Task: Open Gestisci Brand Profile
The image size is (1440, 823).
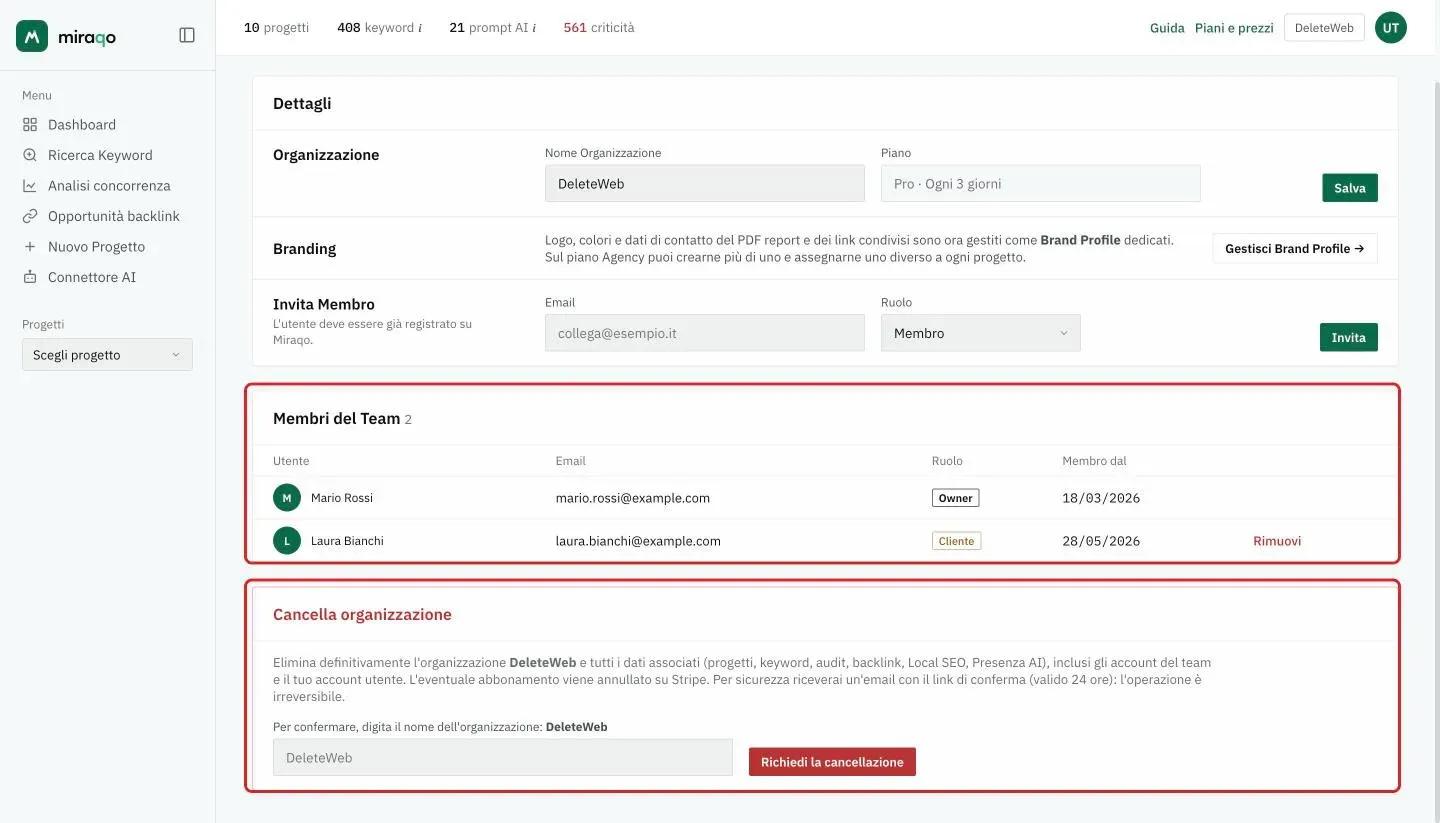Action: point(1295,249)
